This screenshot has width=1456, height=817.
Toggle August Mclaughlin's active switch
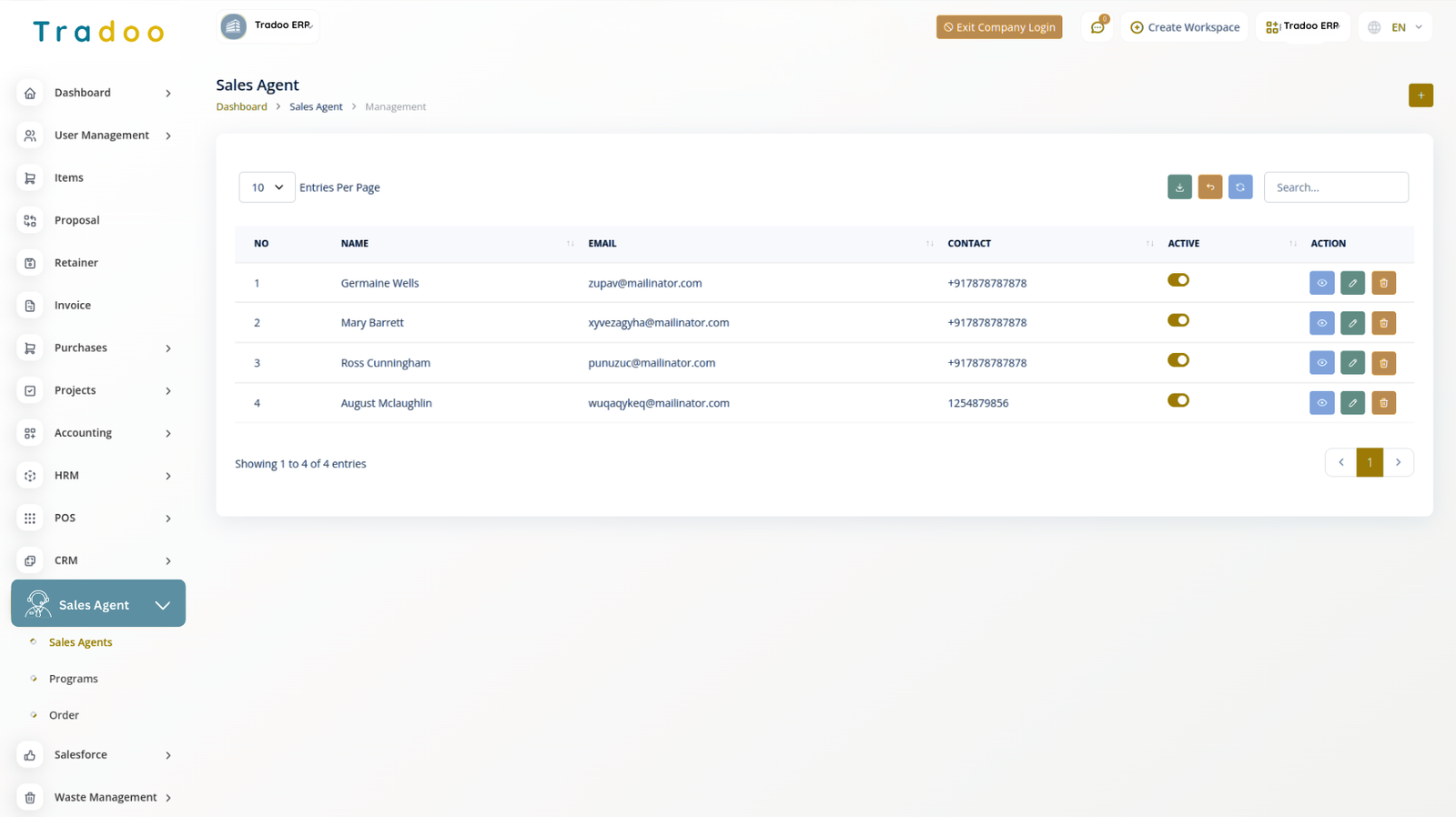pos(1178,400)
